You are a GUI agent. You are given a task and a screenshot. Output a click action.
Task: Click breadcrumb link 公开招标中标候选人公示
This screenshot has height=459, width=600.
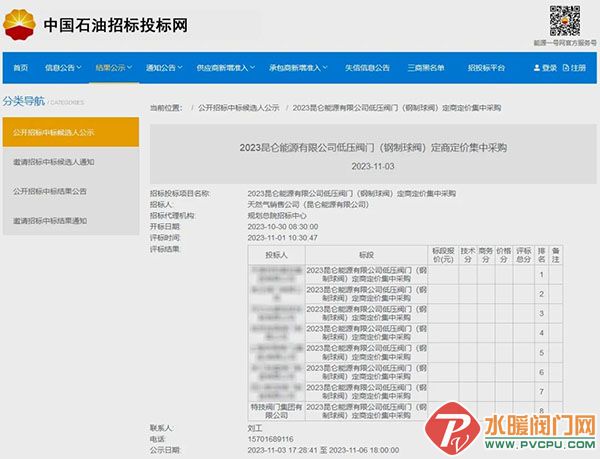pos(239,108)
